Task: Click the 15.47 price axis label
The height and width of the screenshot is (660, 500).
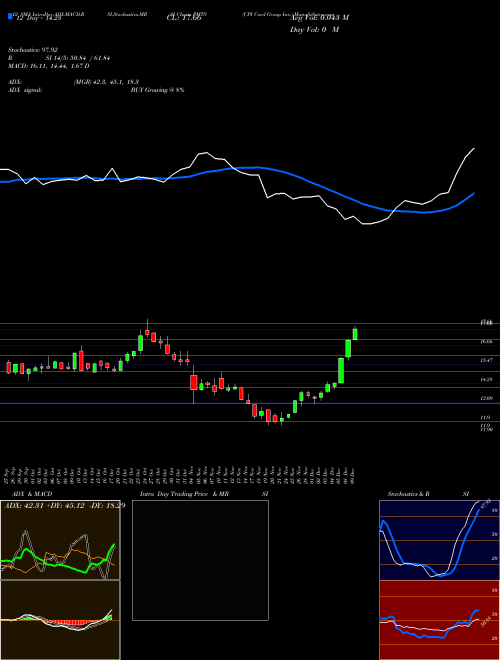Action: 487,361
